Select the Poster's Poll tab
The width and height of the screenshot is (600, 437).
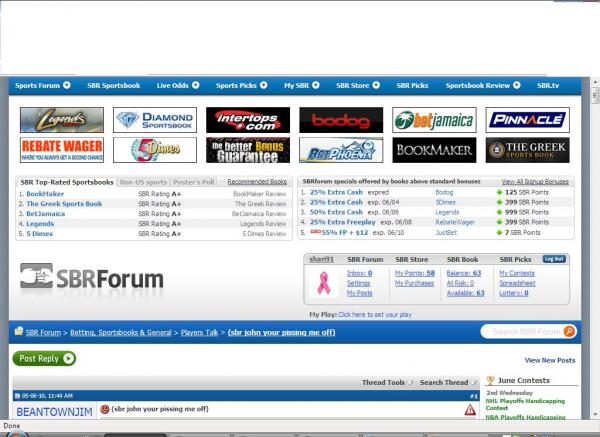194,182
